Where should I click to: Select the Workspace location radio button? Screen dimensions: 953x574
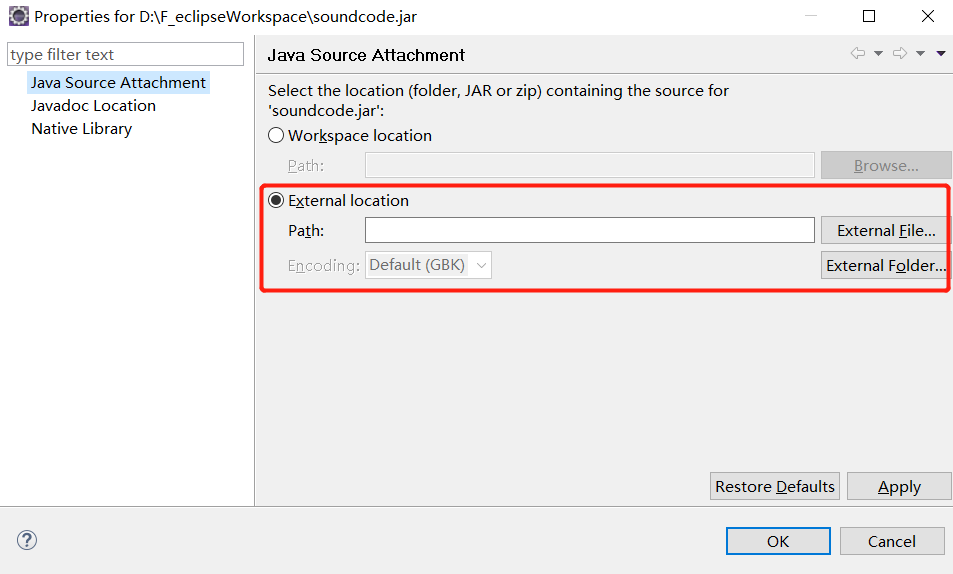coord(276,135)
